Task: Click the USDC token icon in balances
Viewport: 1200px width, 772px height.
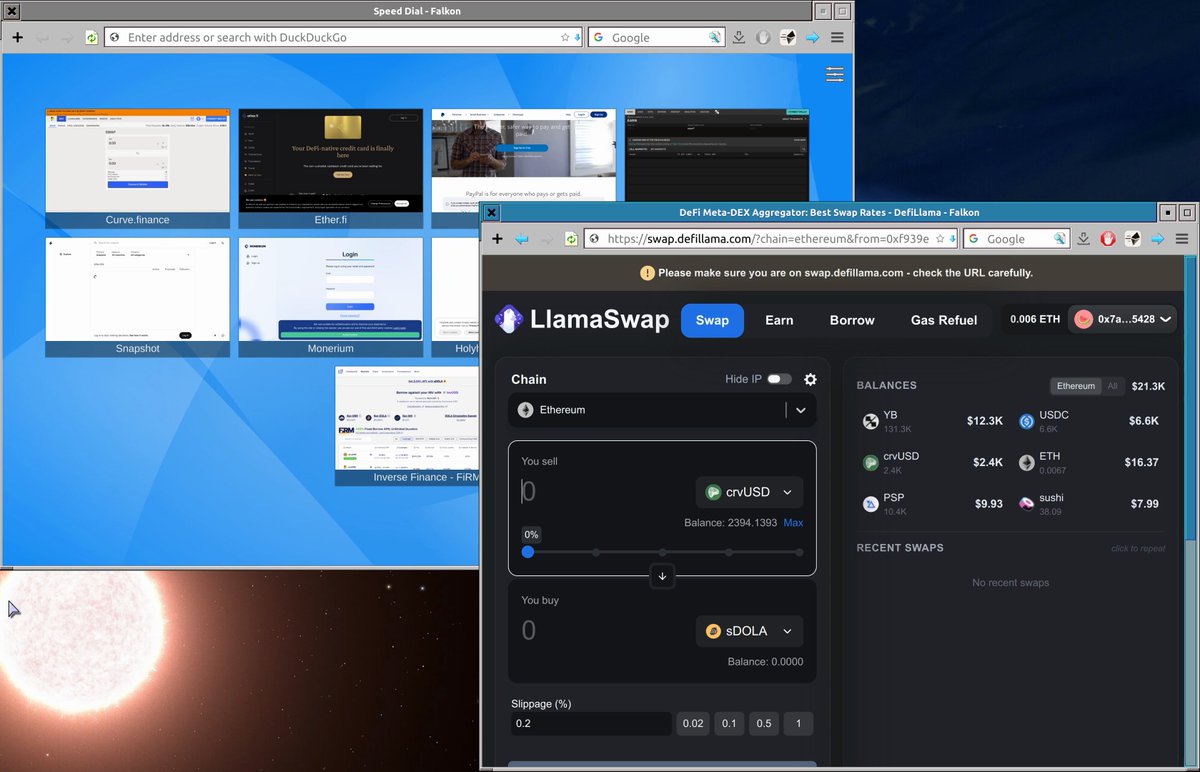Action: click(1026, 421)
